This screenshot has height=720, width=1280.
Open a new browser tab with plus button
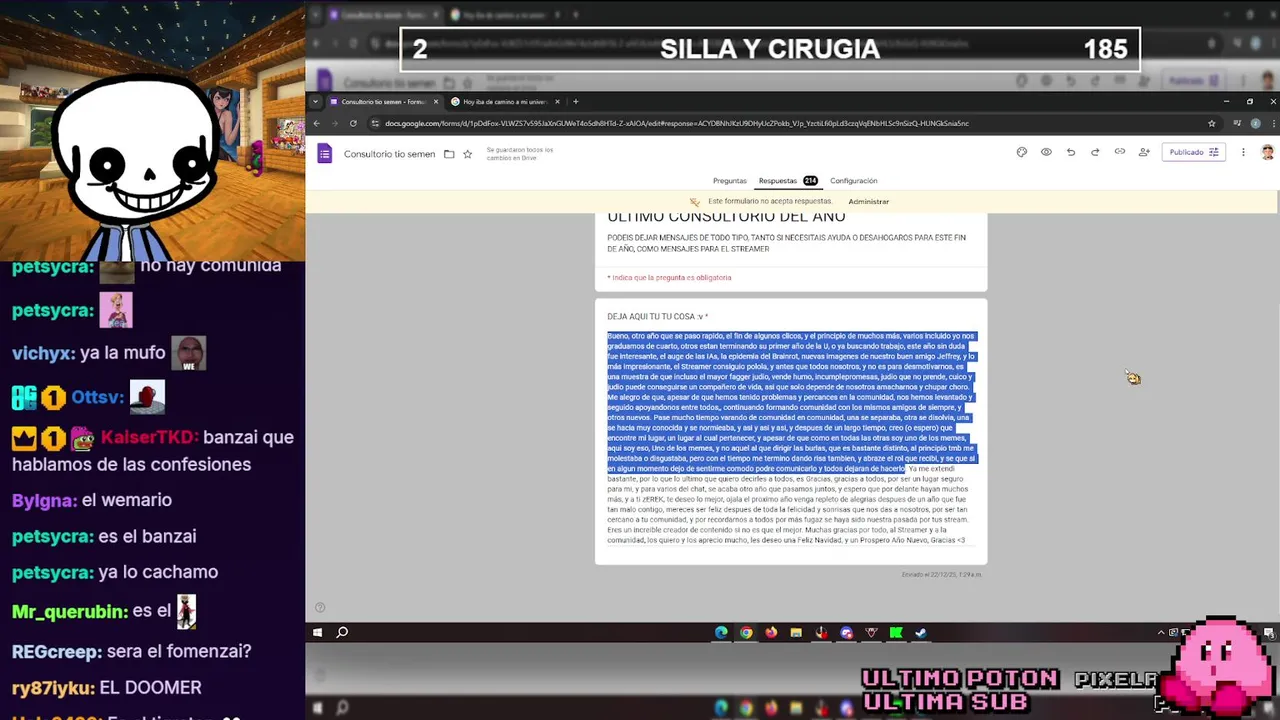575,102
